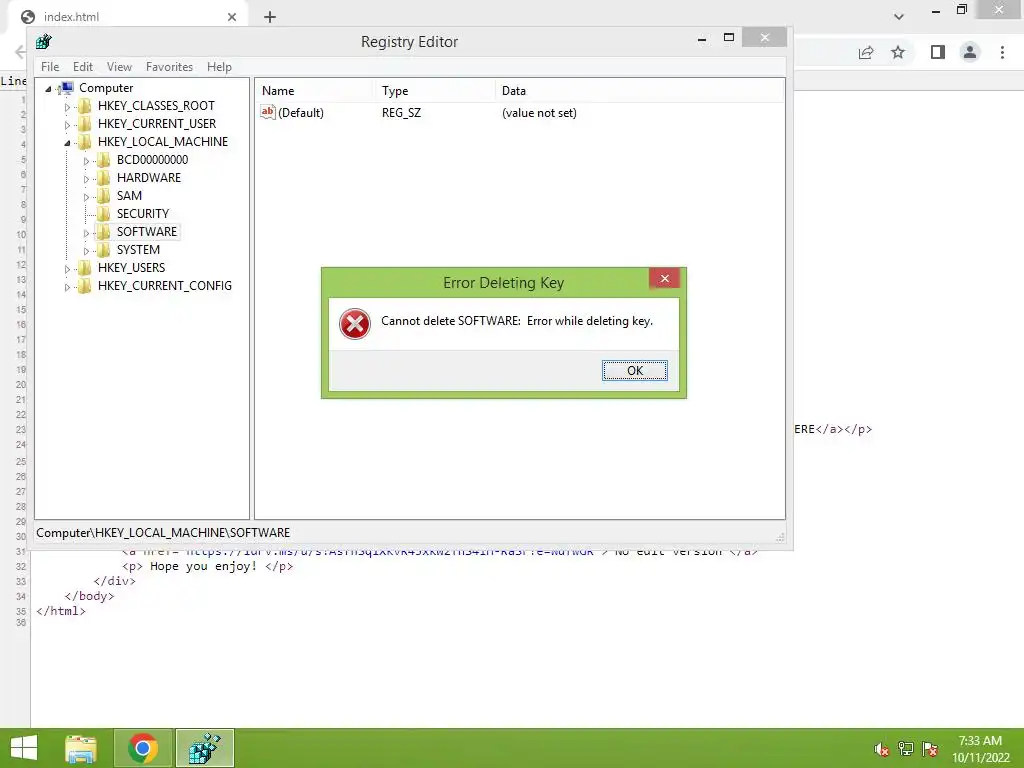Open the File menu in Registry Editor

[x=50, y=67]
